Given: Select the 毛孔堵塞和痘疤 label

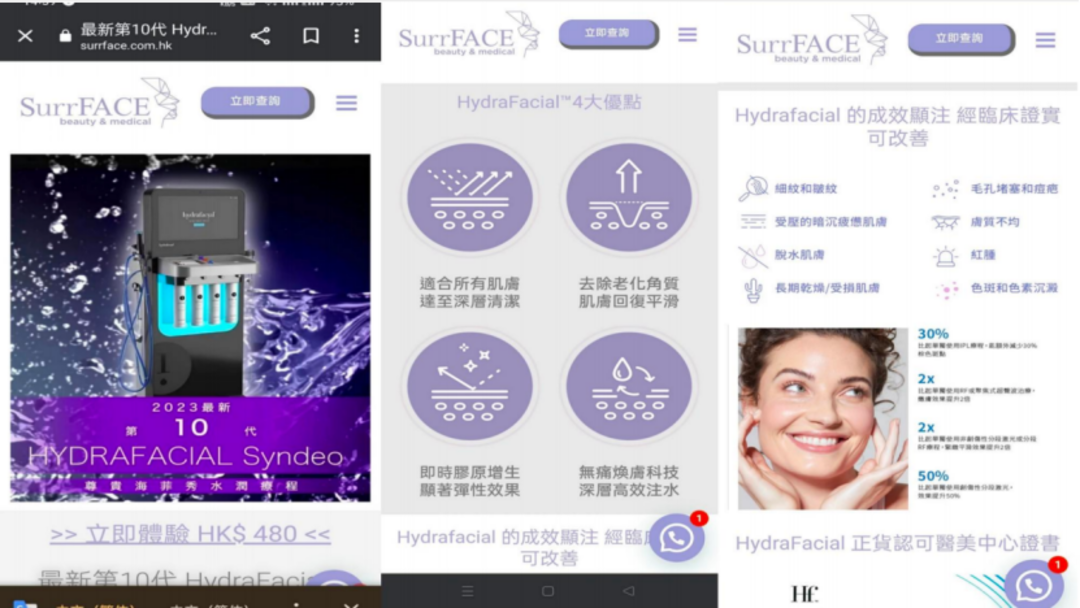Looking at the screenshot, I should pos(1014,189).
